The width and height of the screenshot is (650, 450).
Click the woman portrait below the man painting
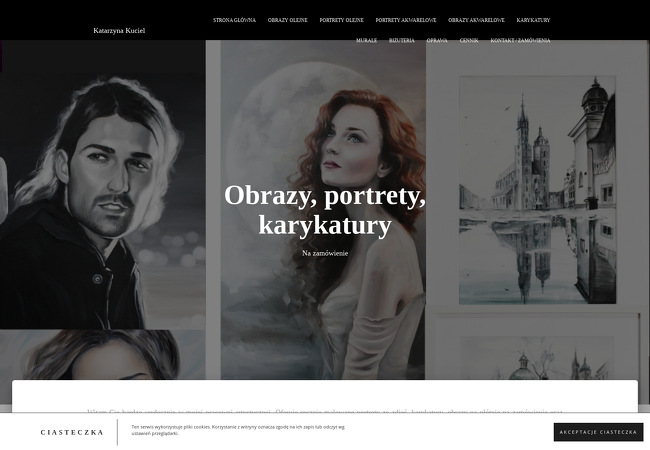(102, 355)
